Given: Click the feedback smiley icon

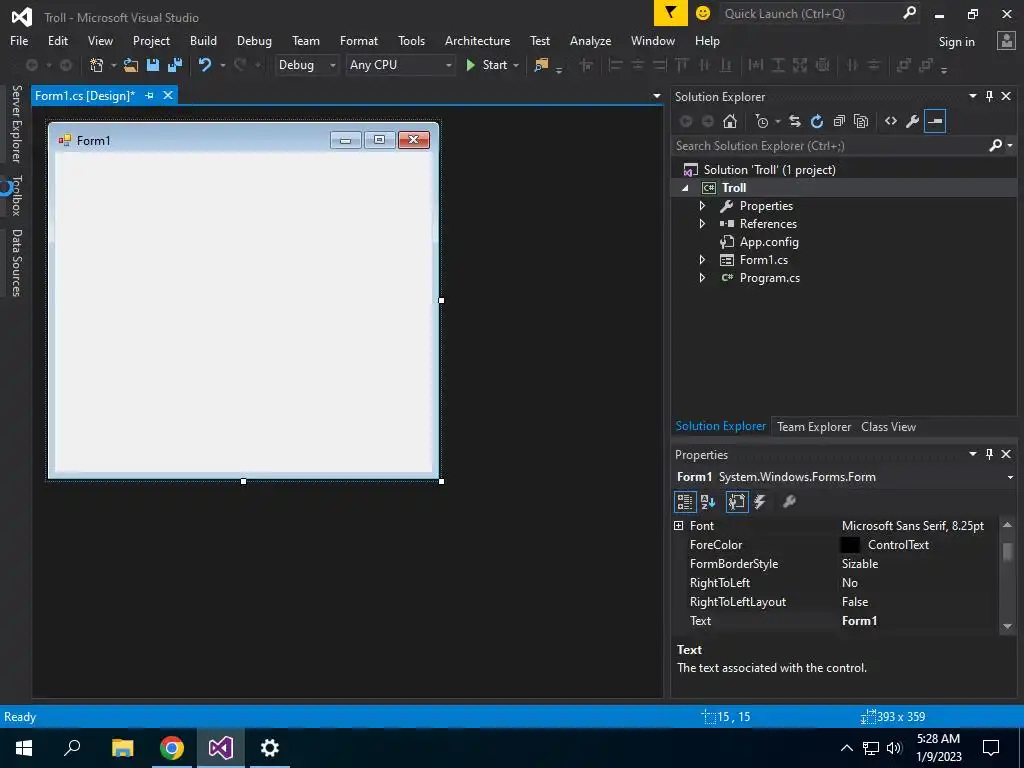Looking at the screenshot, I should click(703, 13).
